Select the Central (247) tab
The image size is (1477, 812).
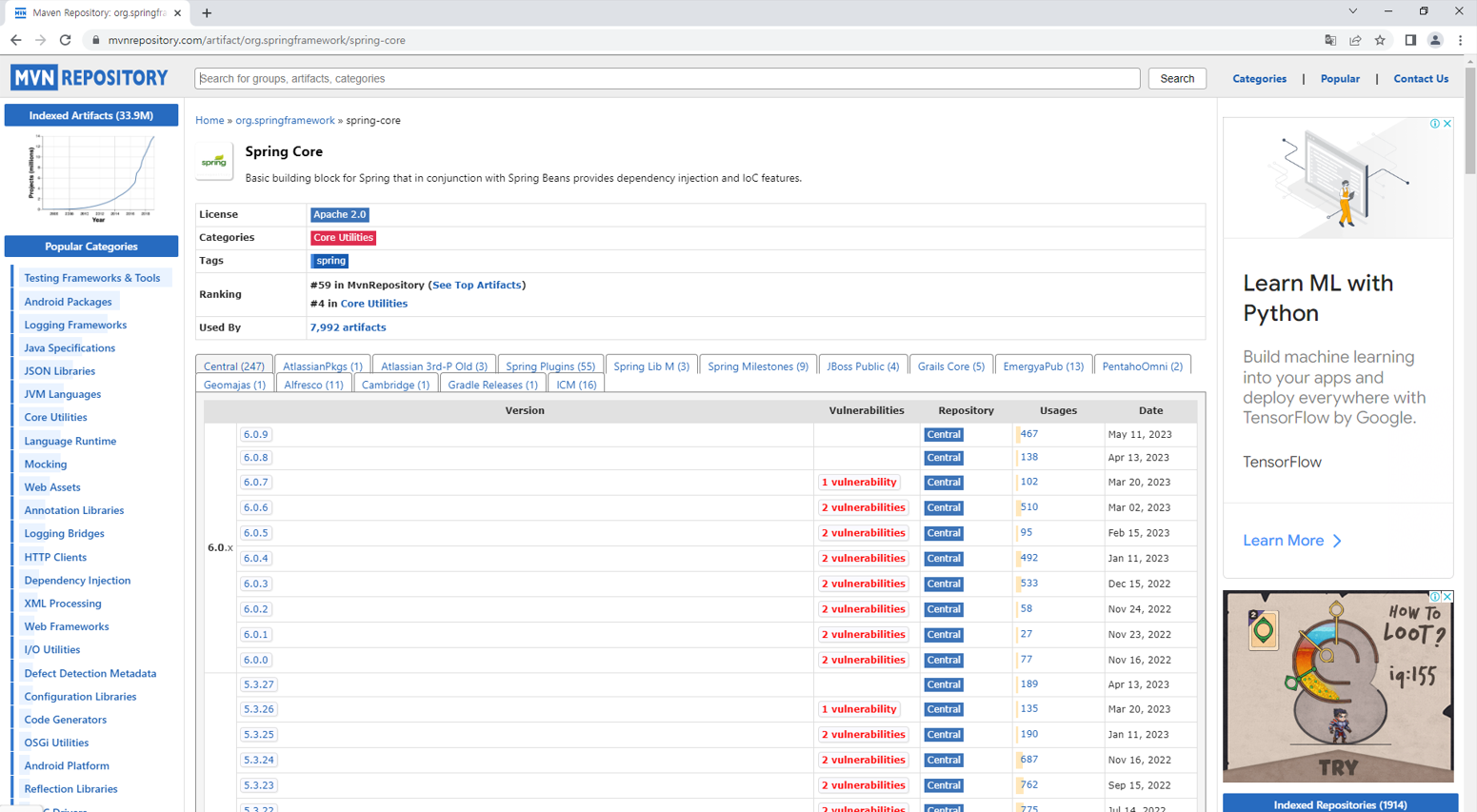(234, 366)
